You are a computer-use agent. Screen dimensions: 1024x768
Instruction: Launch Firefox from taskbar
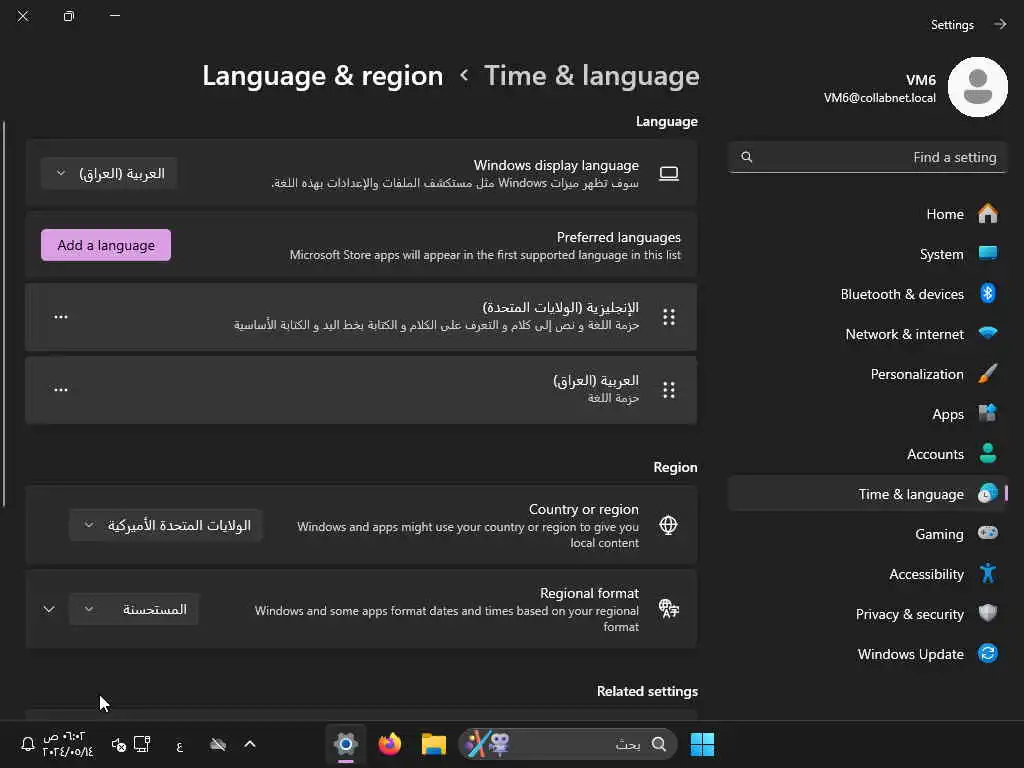pos(390,744)
